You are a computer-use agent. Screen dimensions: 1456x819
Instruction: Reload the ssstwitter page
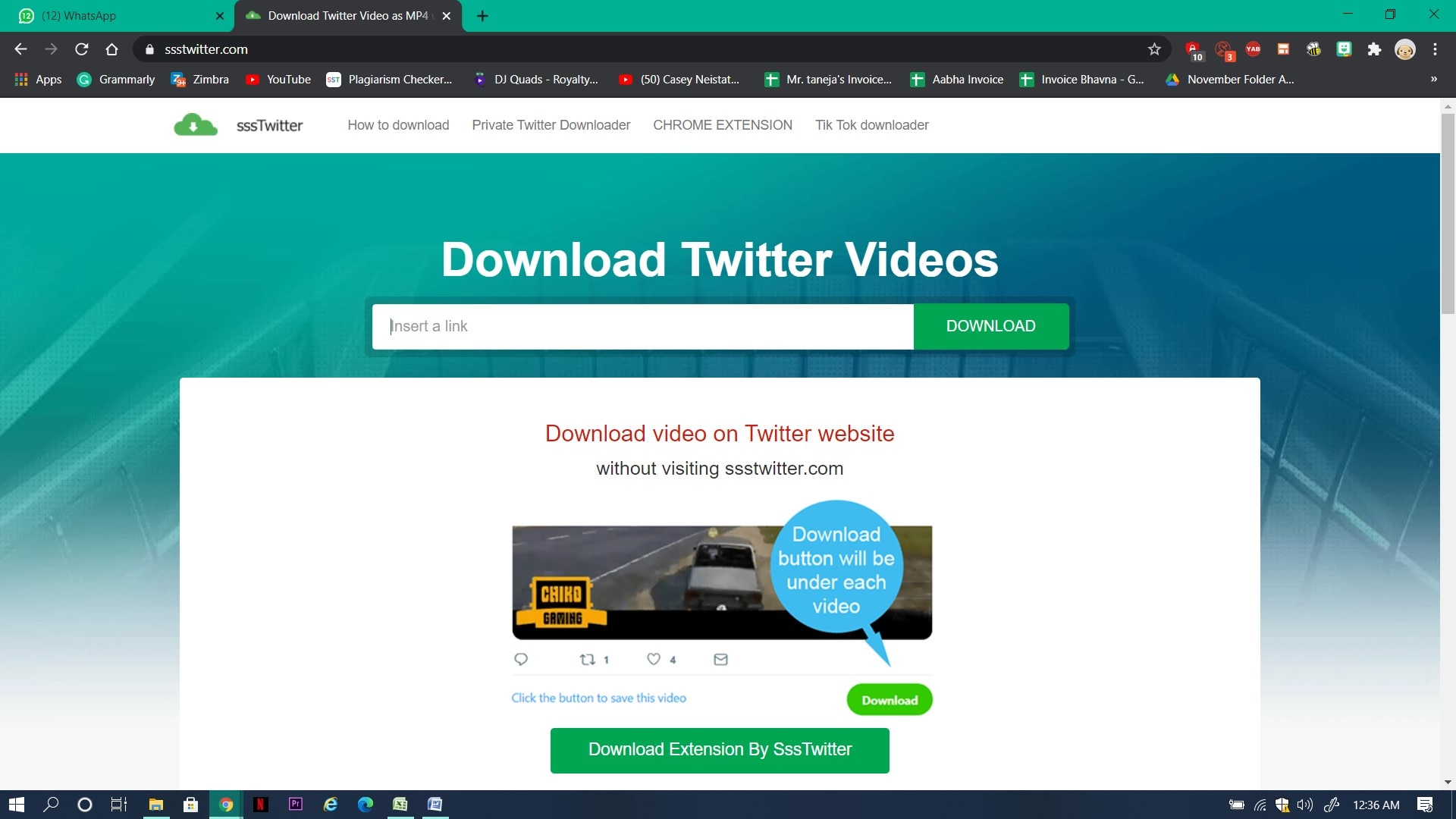81,49
